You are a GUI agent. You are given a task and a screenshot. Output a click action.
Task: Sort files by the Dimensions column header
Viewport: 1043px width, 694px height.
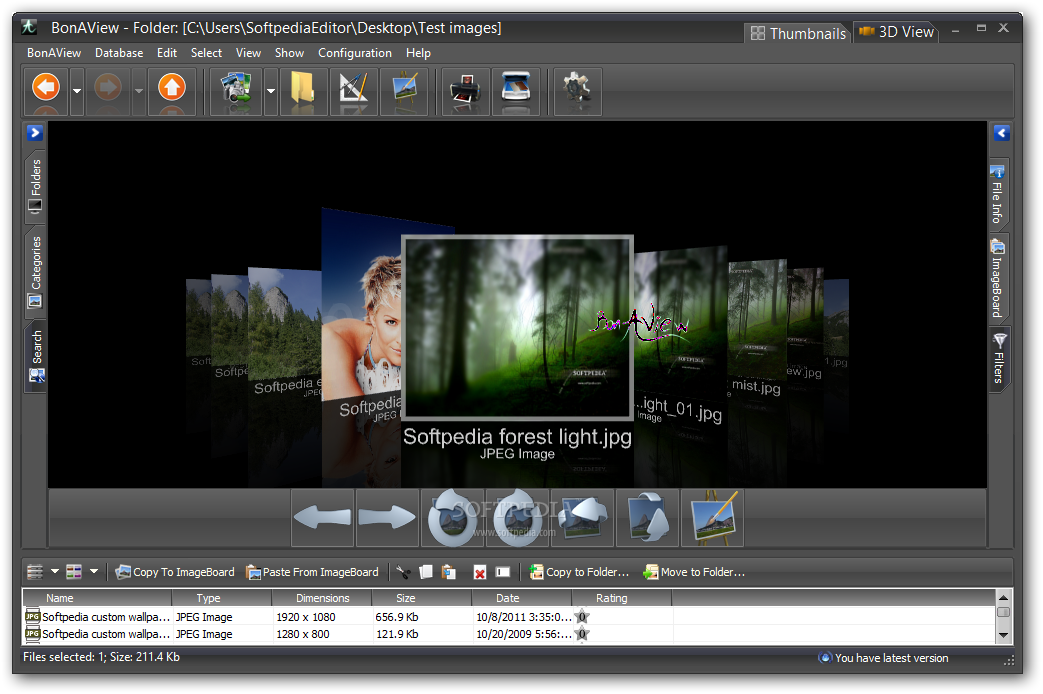322,598
